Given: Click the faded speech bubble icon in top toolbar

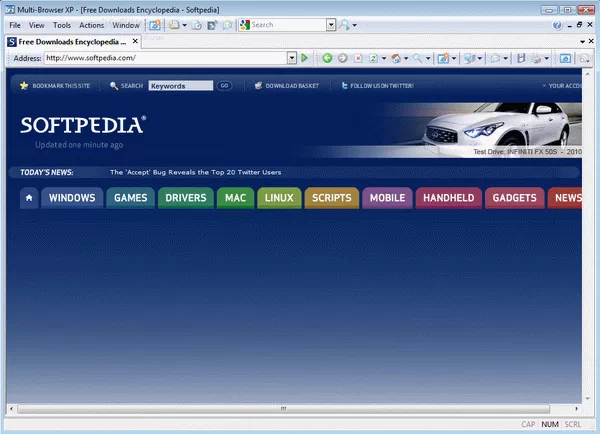Looking at the screenshot, I should coord(227,25).
